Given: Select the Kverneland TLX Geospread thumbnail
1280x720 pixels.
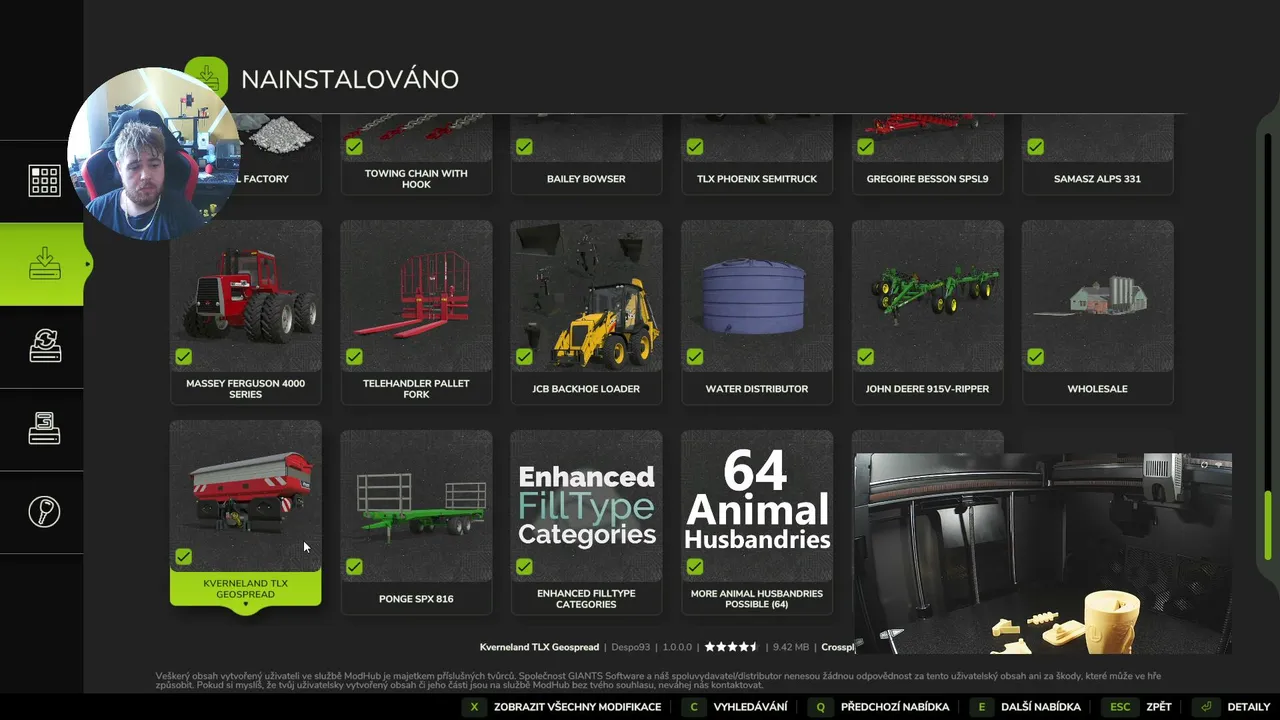Looking at the screenshot, I should coord(246,496).
